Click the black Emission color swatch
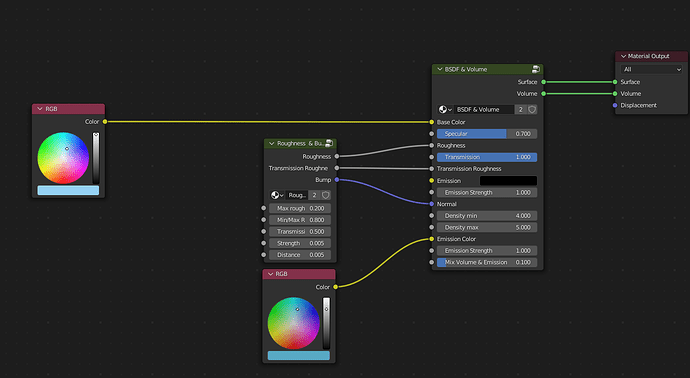Image resolution: width=690 pixels, height=378 pixels. point(508,180)
